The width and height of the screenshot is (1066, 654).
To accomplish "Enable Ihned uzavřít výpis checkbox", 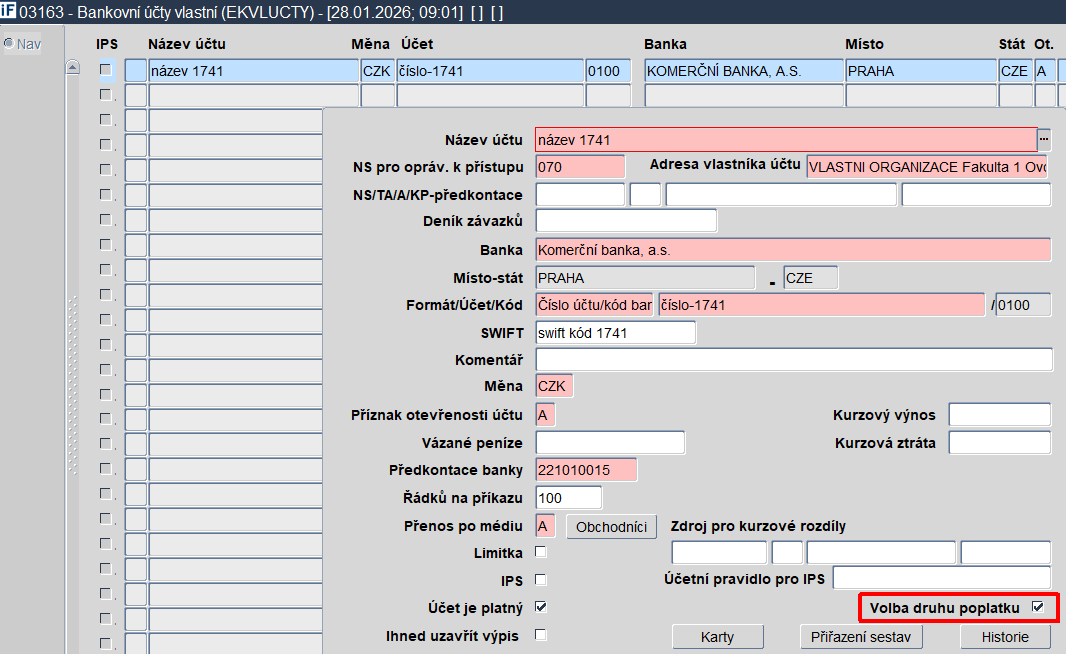I will click(x=540, y=635).
